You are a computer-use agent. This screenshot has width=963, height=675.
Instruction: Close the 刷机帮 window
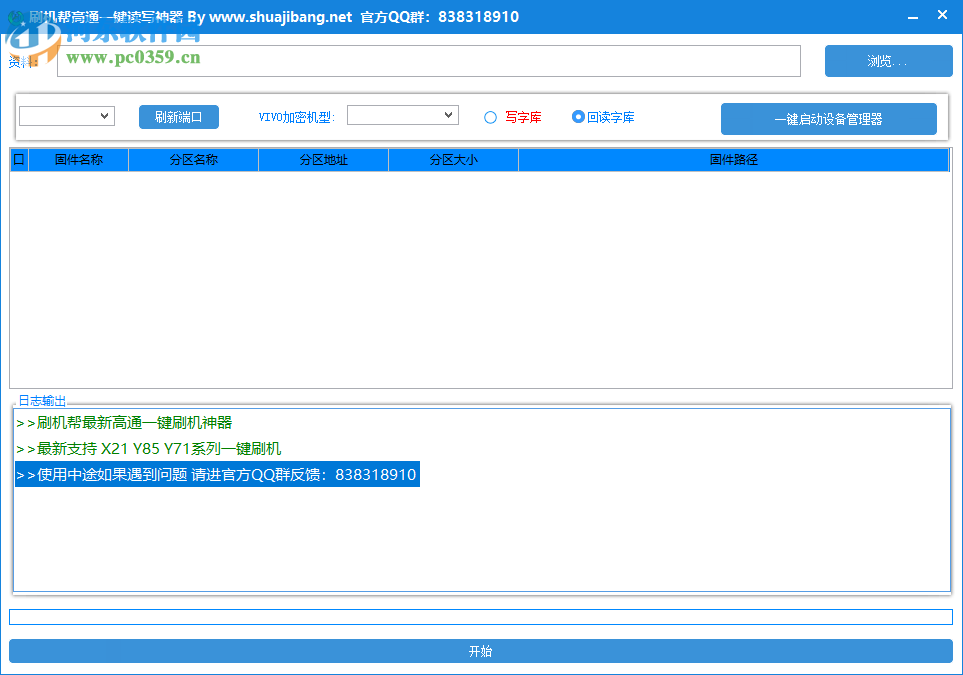click(x=943, y=15)
